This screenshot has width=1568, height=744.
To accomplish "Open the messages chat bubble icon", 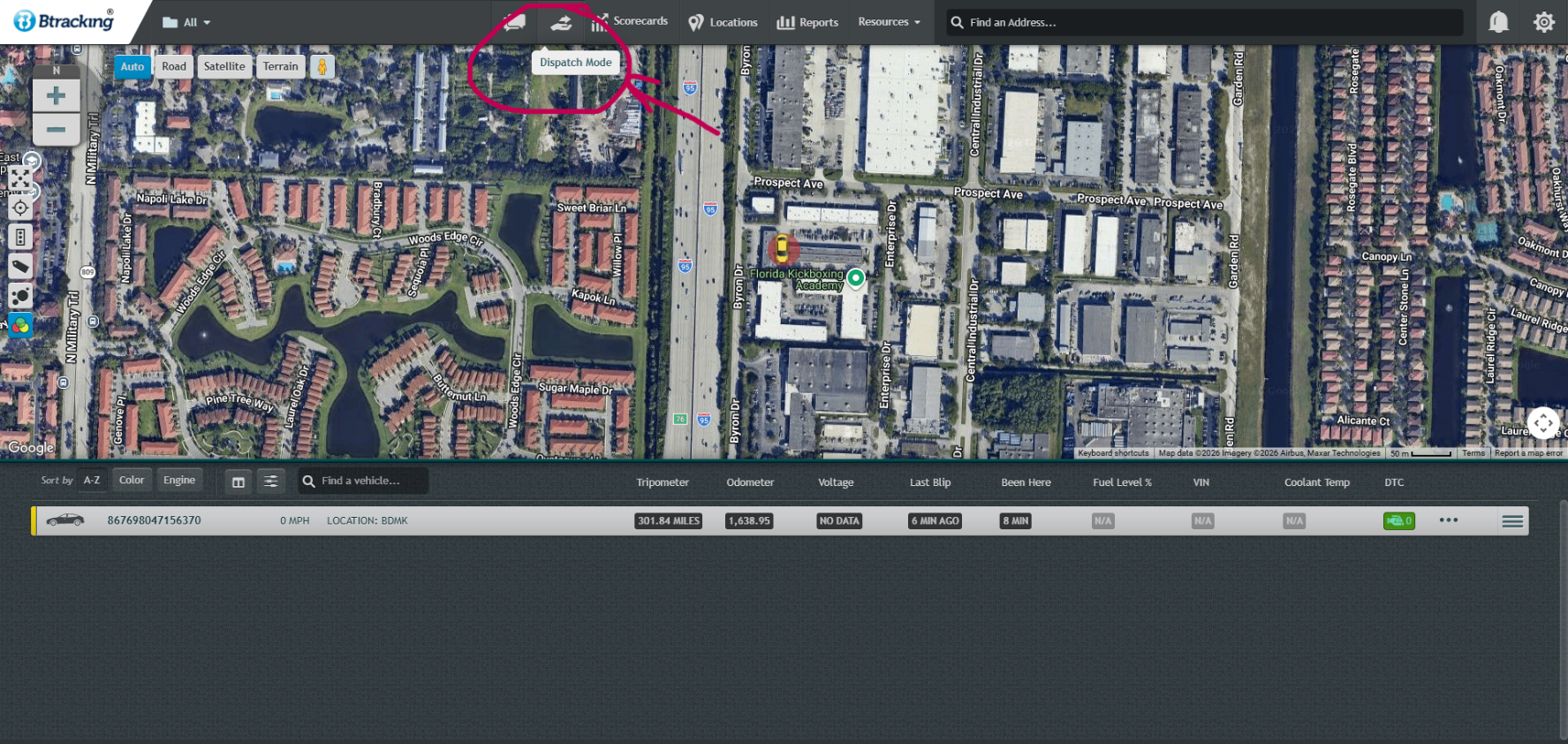I will [x=514, y=23].
